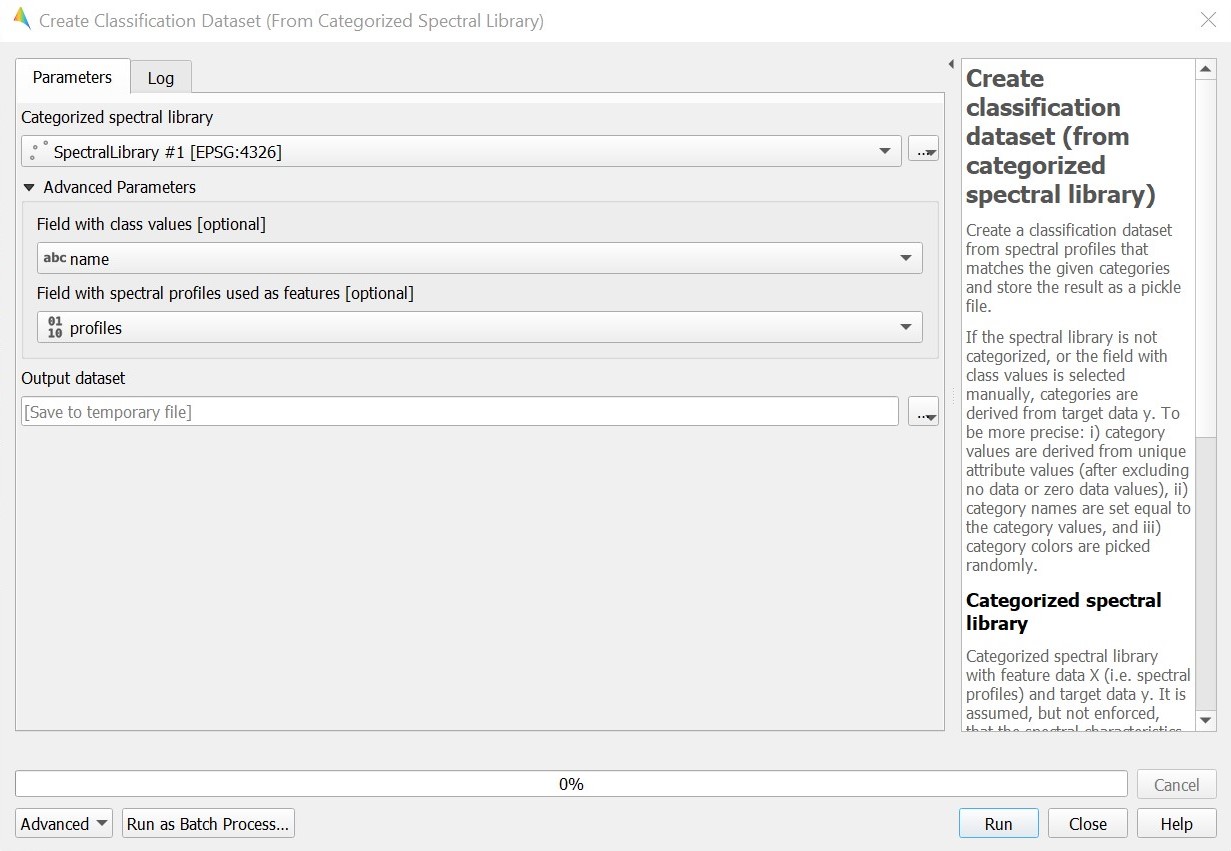Viewport: 1231px width, 851px height.
Task: Switch to the Log tab
Action: 160,78
